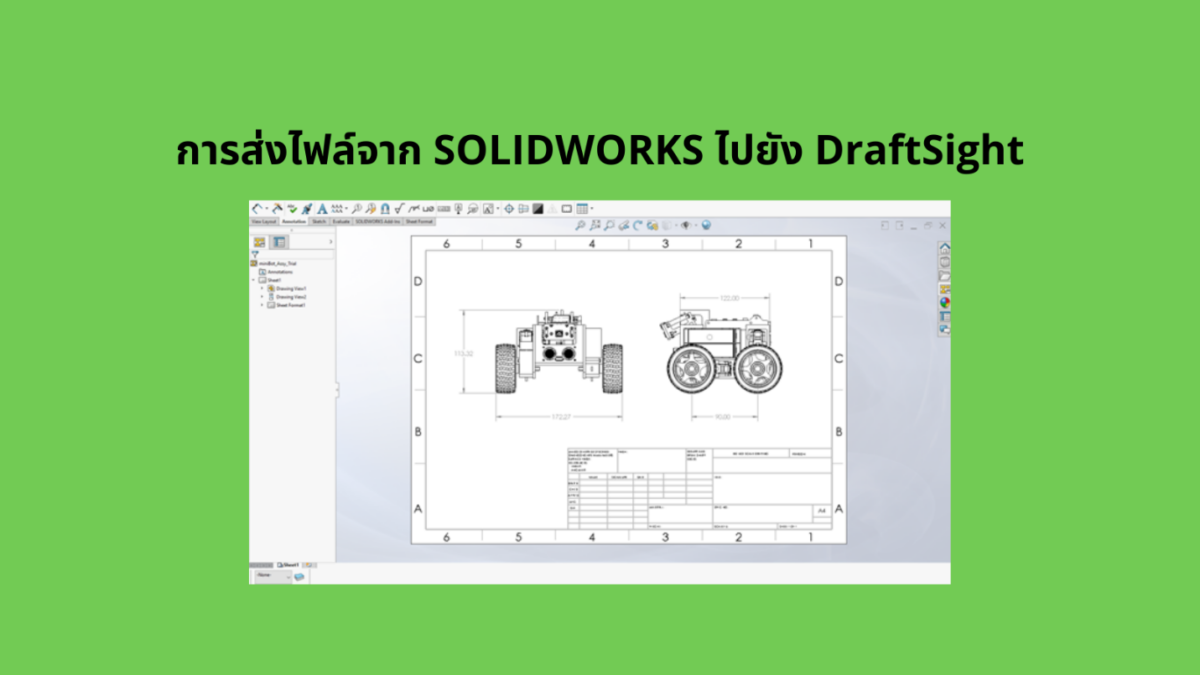1200x675 pixels.
Task: Collapse the FeatureManager design tree panel
Action: pos(331,242)
